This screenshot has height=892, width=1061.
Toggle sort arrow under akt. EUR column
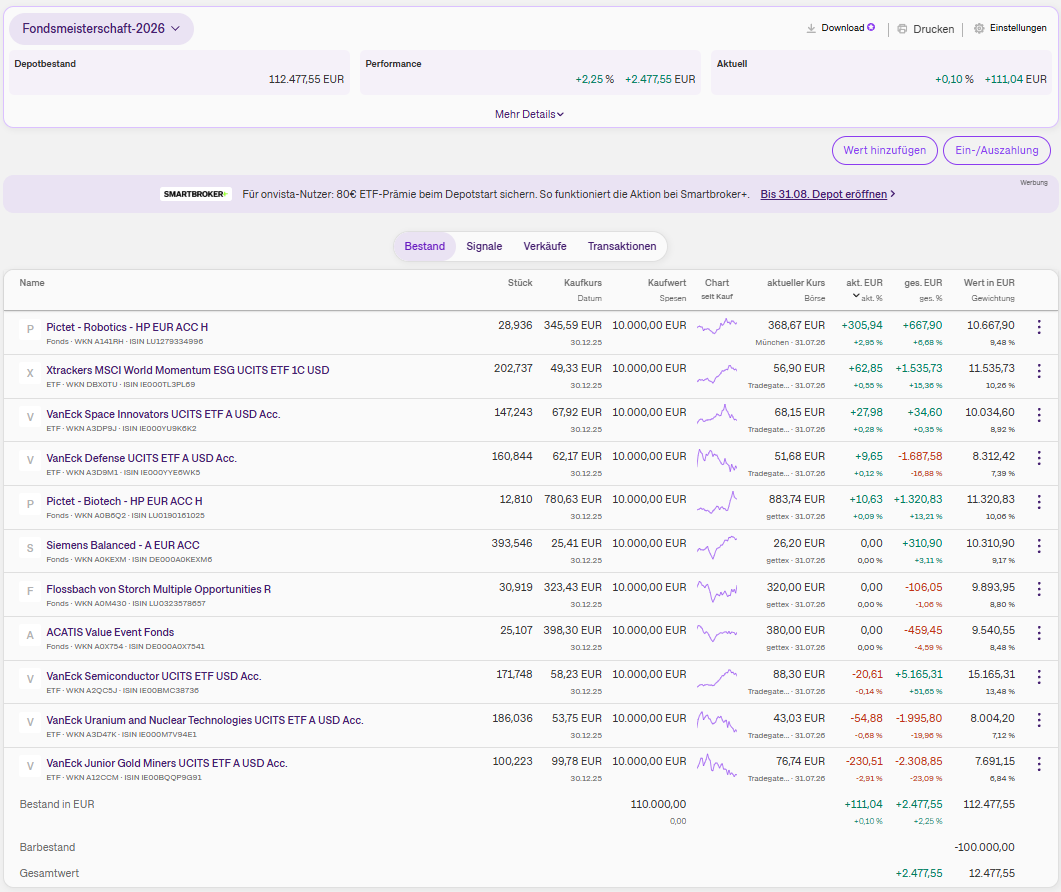coord(855,296)
